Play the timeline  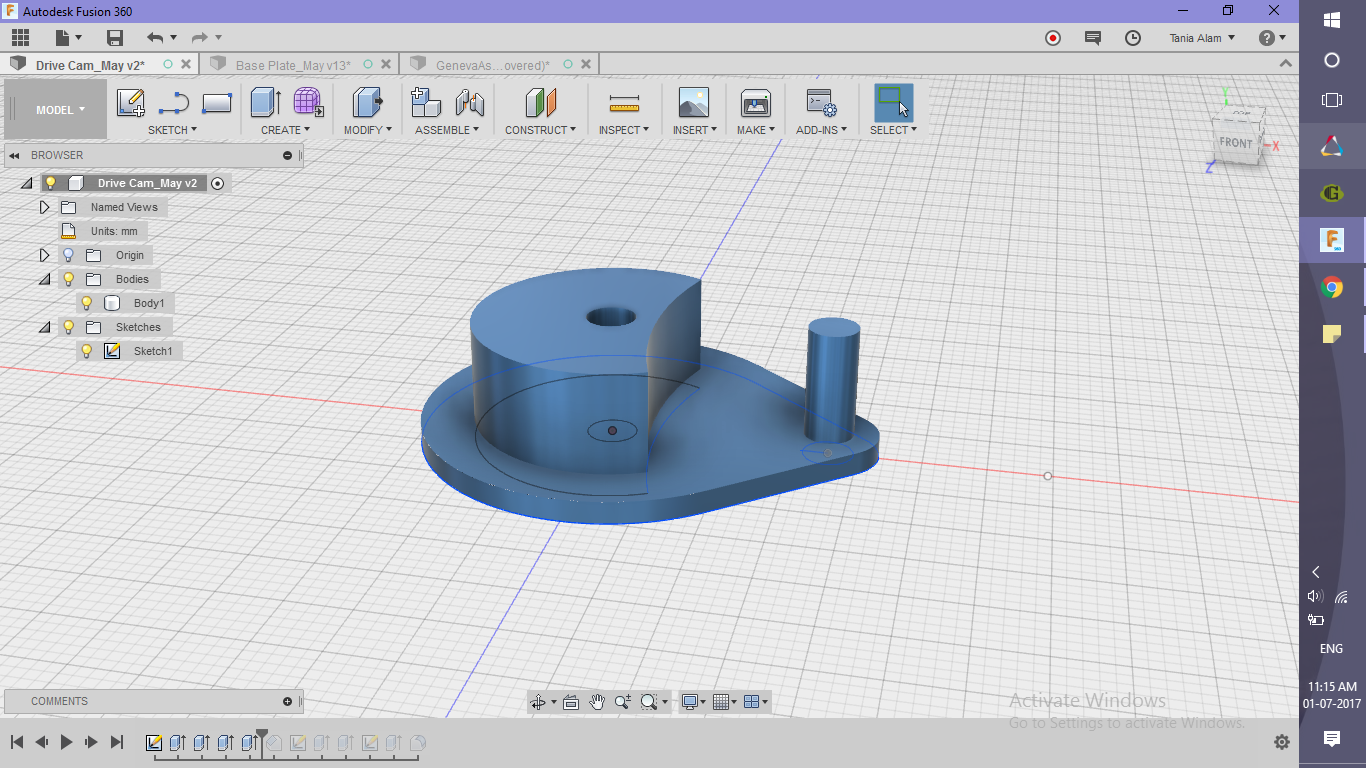click(x=66, y=742)
